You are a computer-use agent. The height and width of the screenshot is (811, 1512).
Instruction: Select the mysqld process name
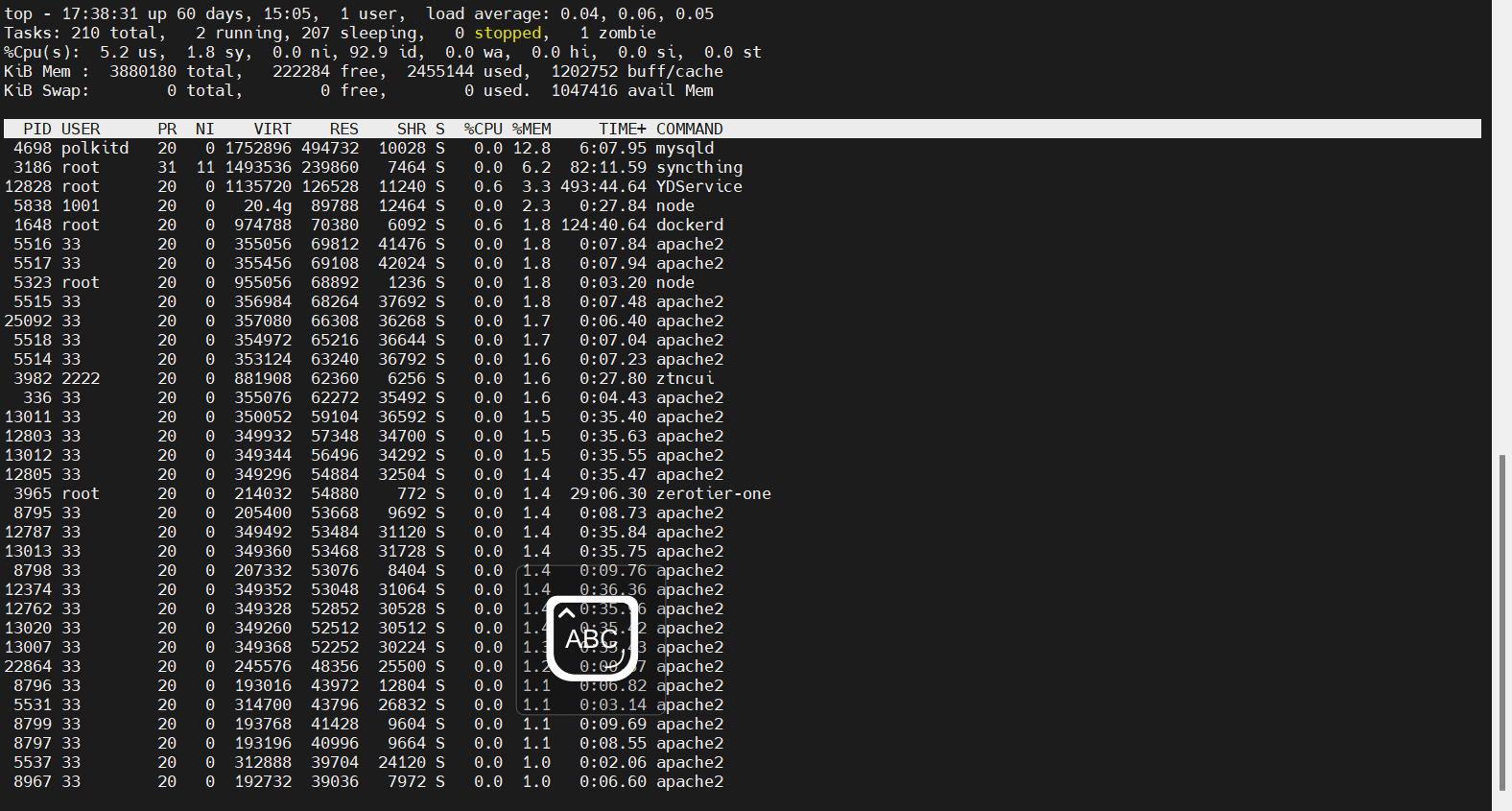(685, 148)
